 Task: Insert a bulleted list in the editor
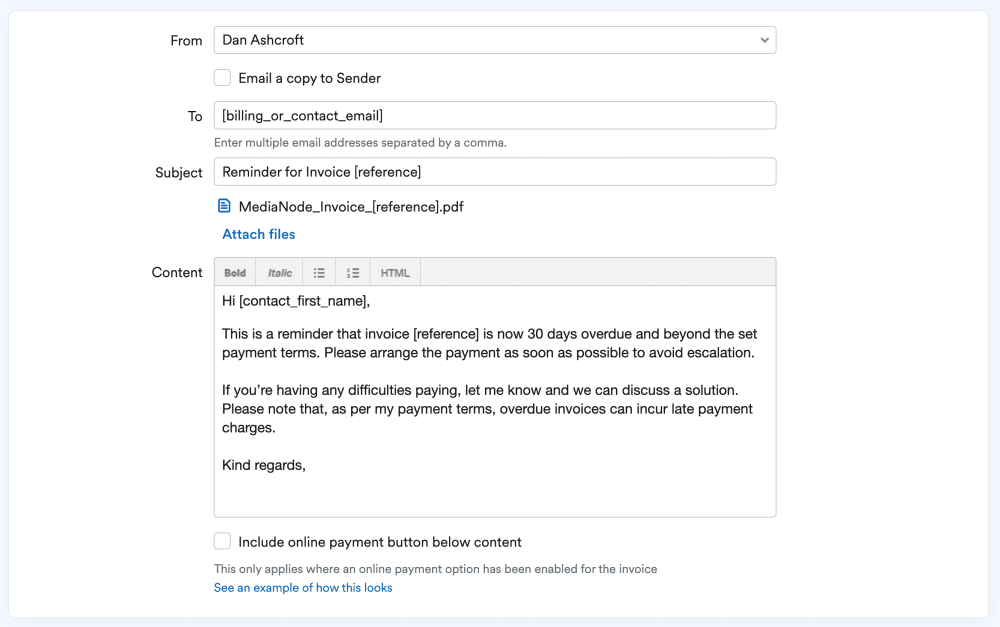319,271
